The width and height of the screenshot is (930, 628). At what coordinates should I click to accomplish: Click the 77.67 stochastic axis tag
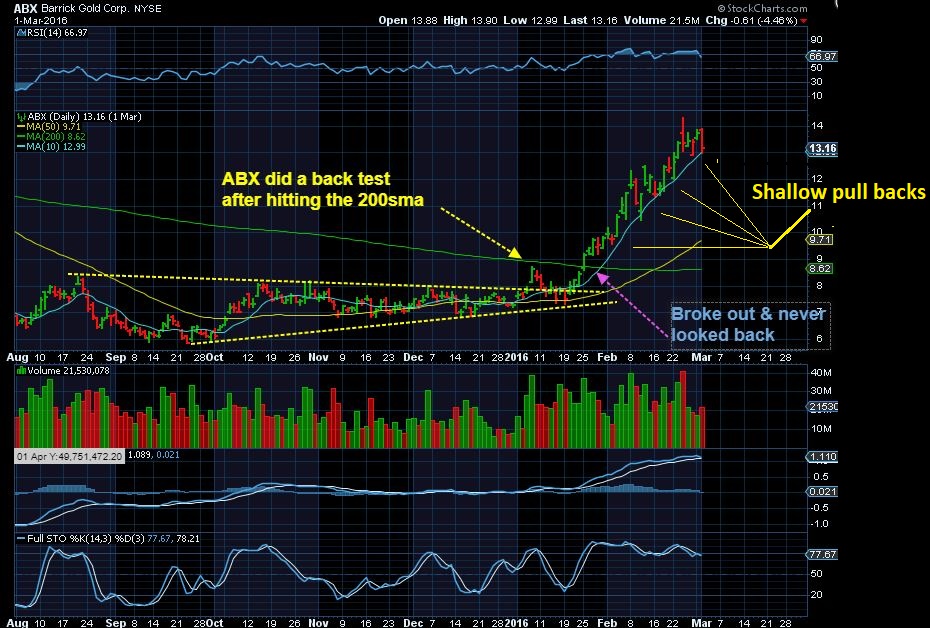pos(822,554)
